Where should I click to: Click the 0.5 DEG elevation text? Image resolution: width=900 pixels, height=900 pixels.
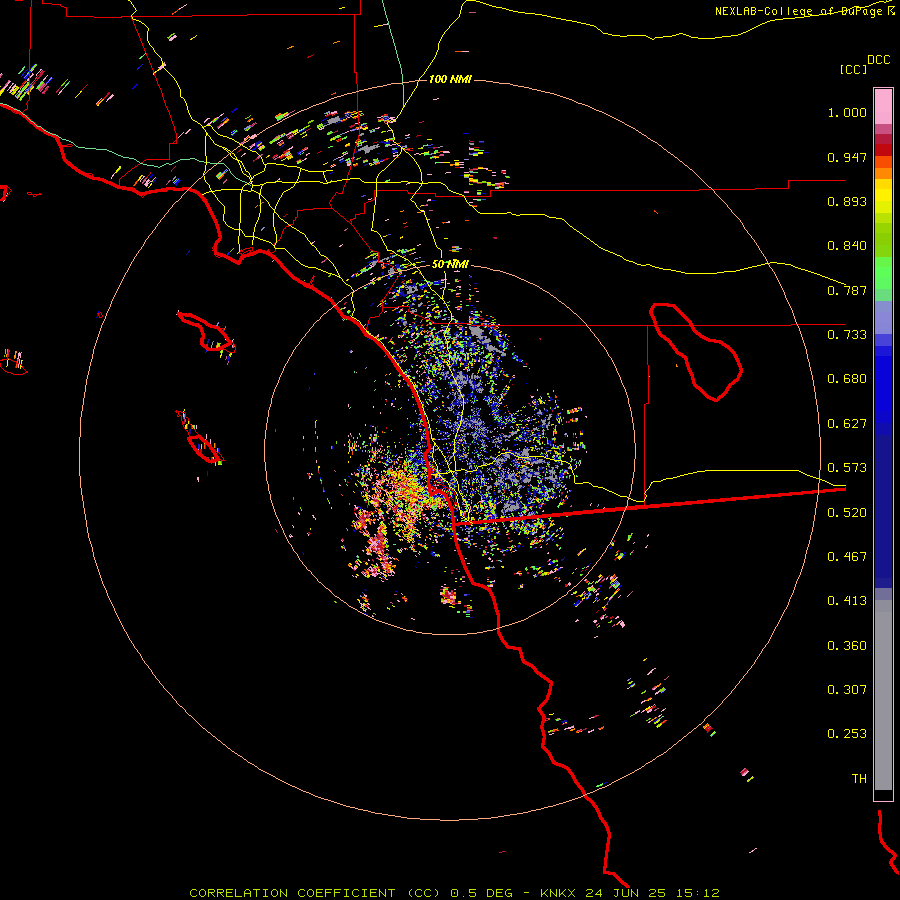pyautogui.click(x=481, y=893)
